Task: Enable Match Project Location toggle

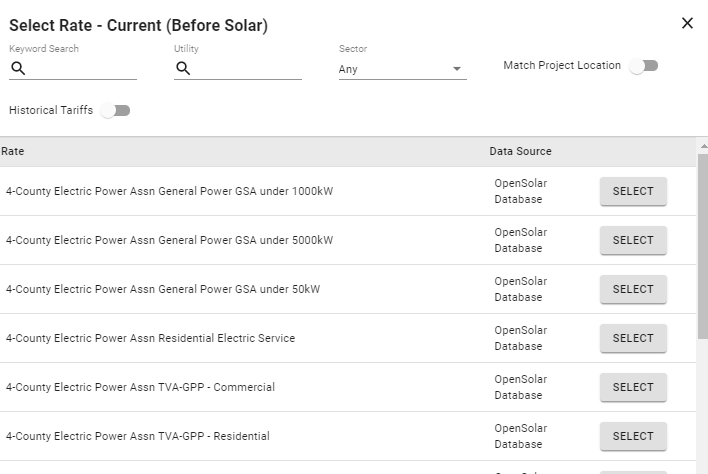Action: tap(644, 66)
